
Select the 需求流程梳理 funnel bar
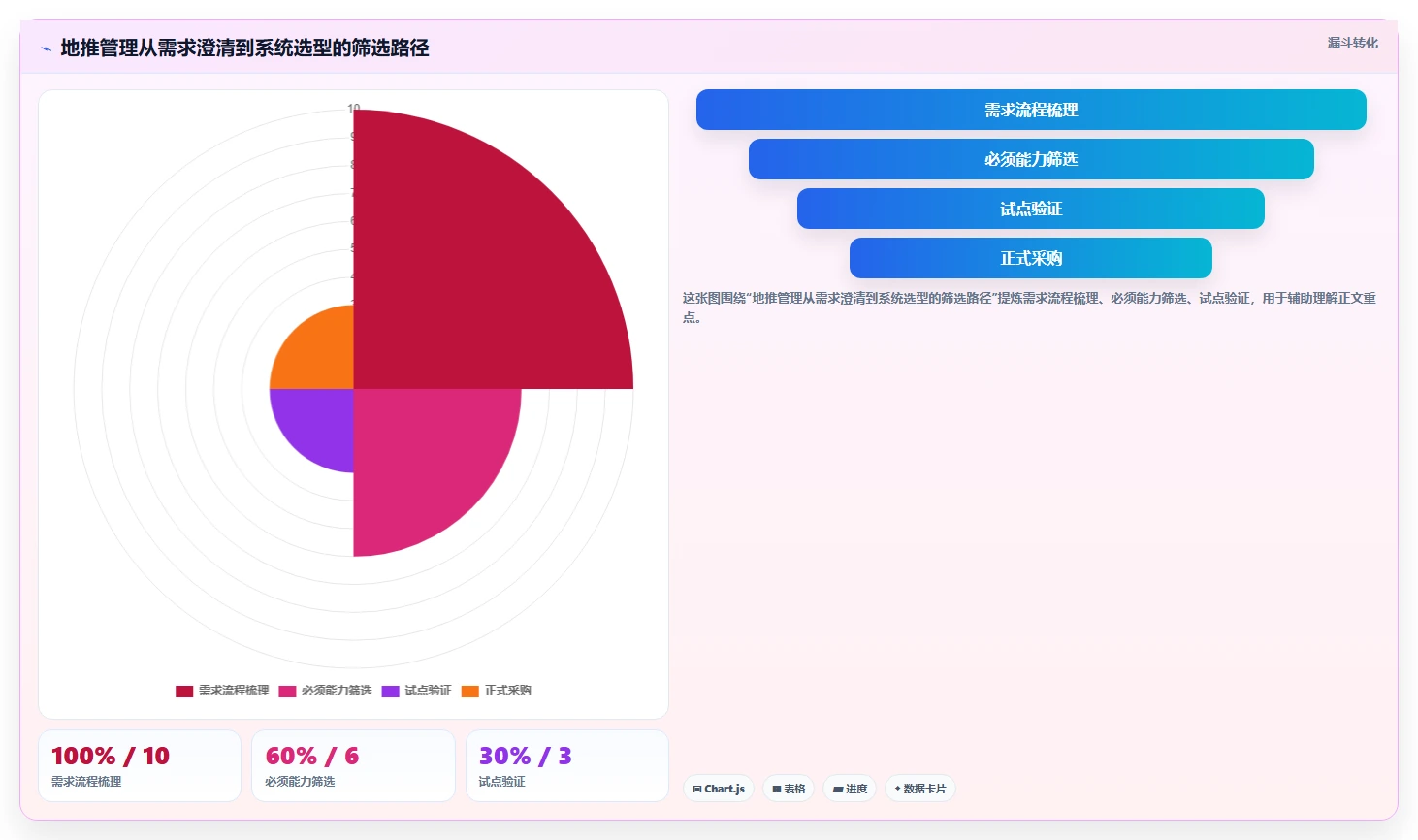(1031, 110)
